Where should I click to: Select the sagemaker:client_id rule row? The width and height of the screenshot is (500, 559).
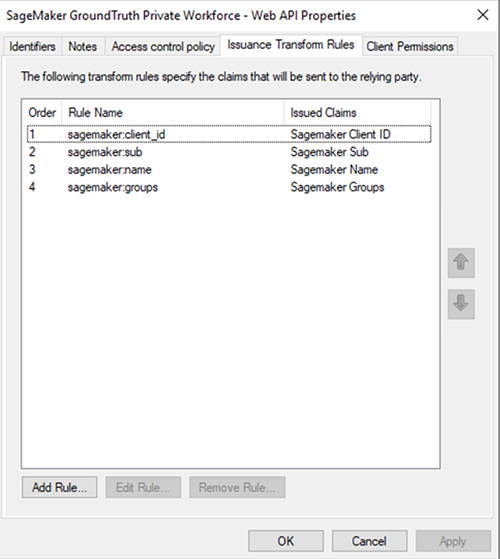(229, 134)
